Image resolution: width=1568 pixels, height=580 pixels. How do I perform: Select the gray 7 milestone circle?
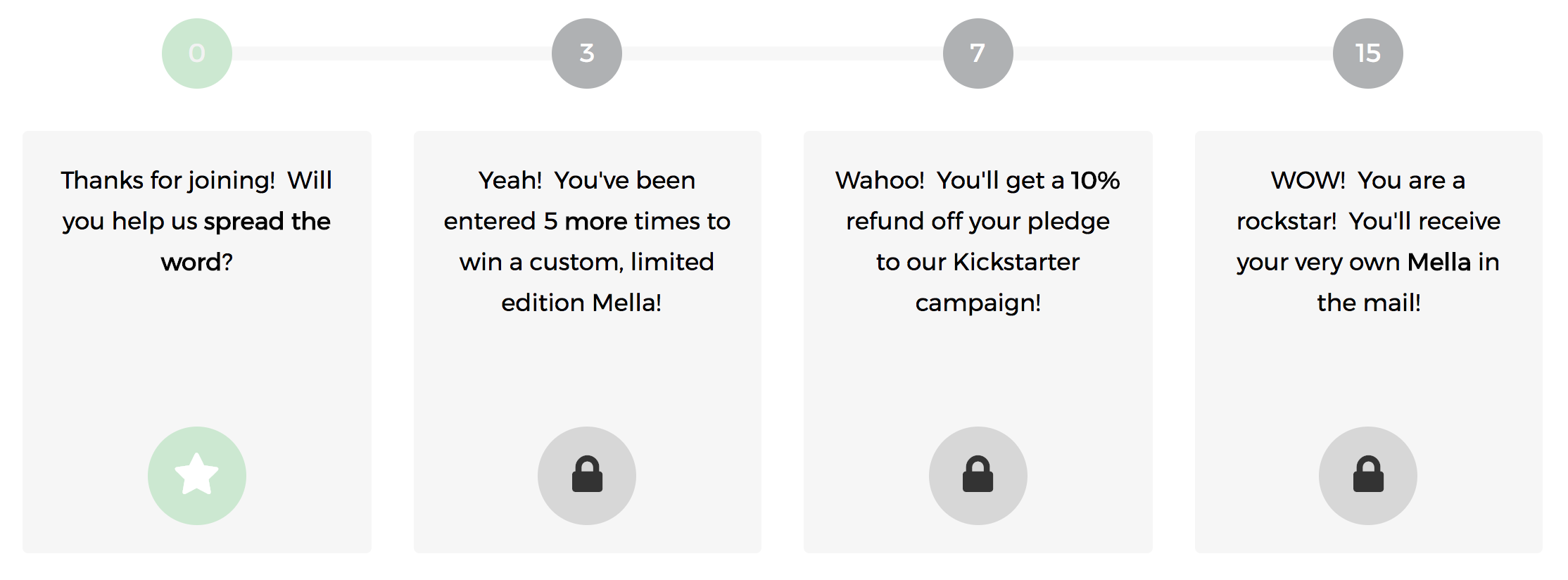tap(978, 53)
